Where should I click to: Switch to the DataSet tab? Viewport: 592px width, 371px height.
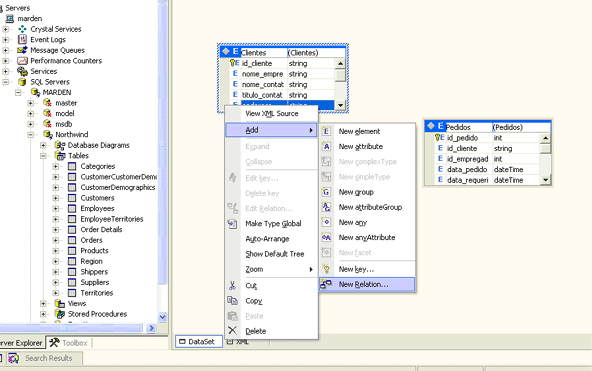pos(199,342)
